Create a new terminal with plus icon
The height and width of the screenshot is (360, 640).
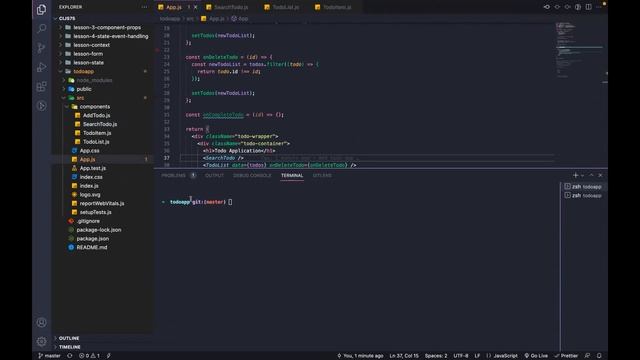576,175
